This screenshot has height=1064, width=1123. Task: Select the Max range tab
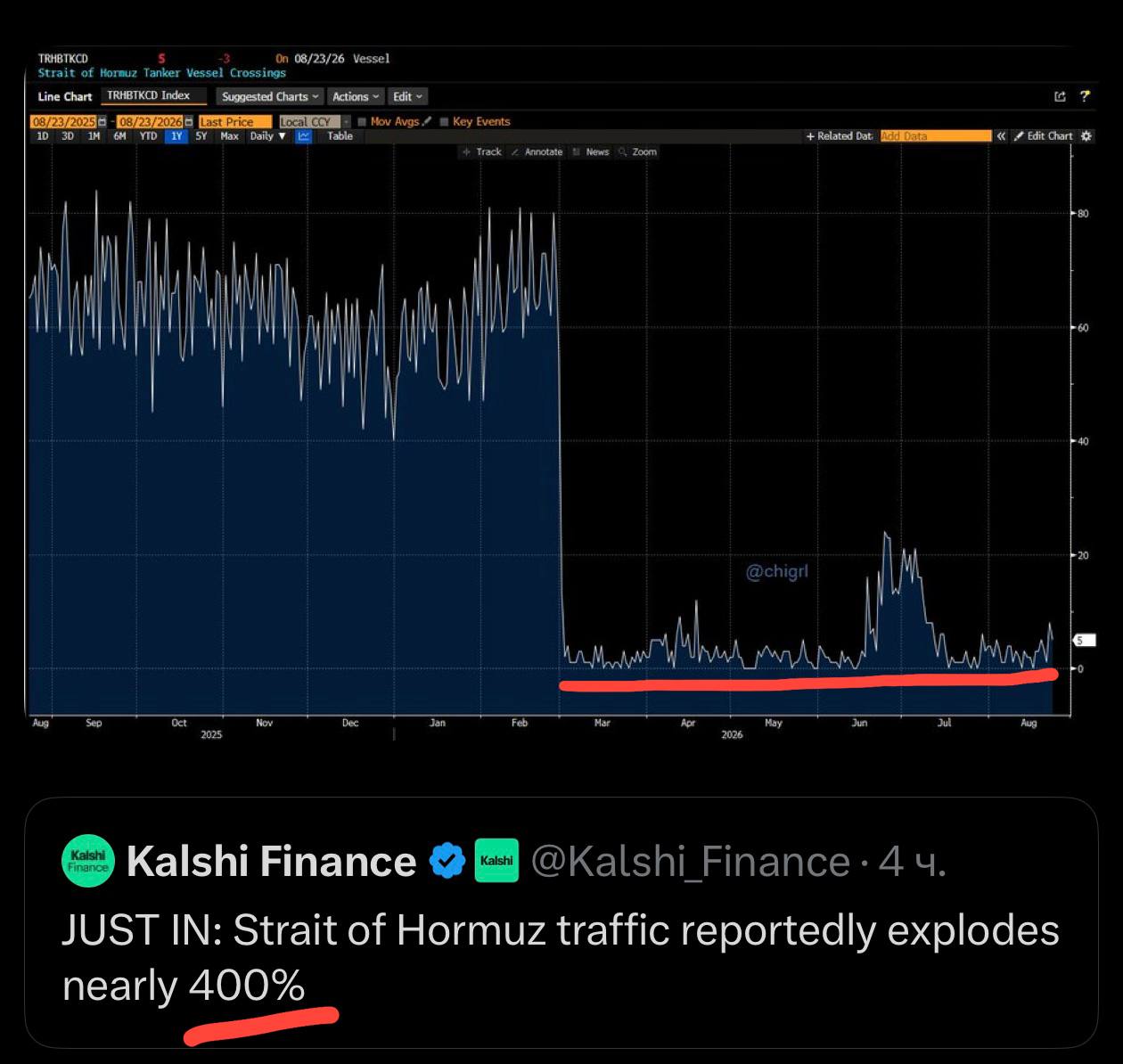click(229, 136)
